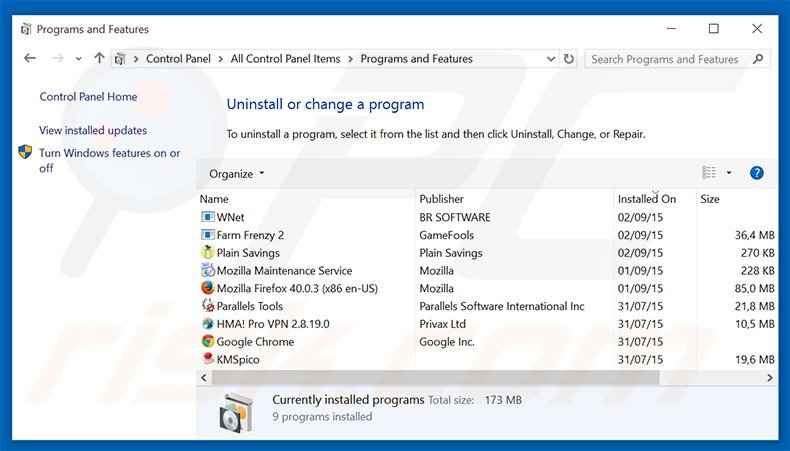Click Parallels Software International Inc cell

[502, 306]
